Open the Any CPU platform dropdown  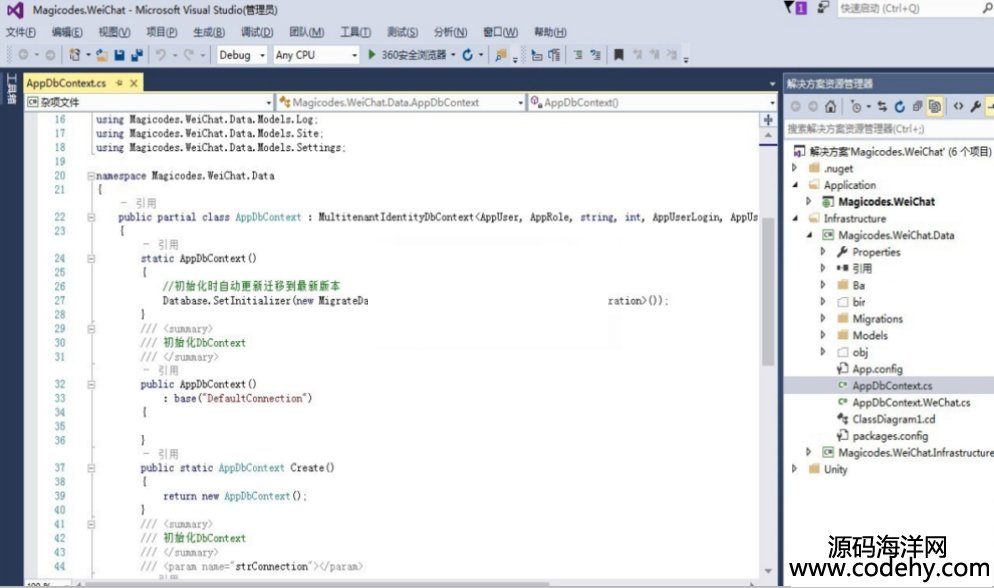pyautogui.click(x=316, y=55)
